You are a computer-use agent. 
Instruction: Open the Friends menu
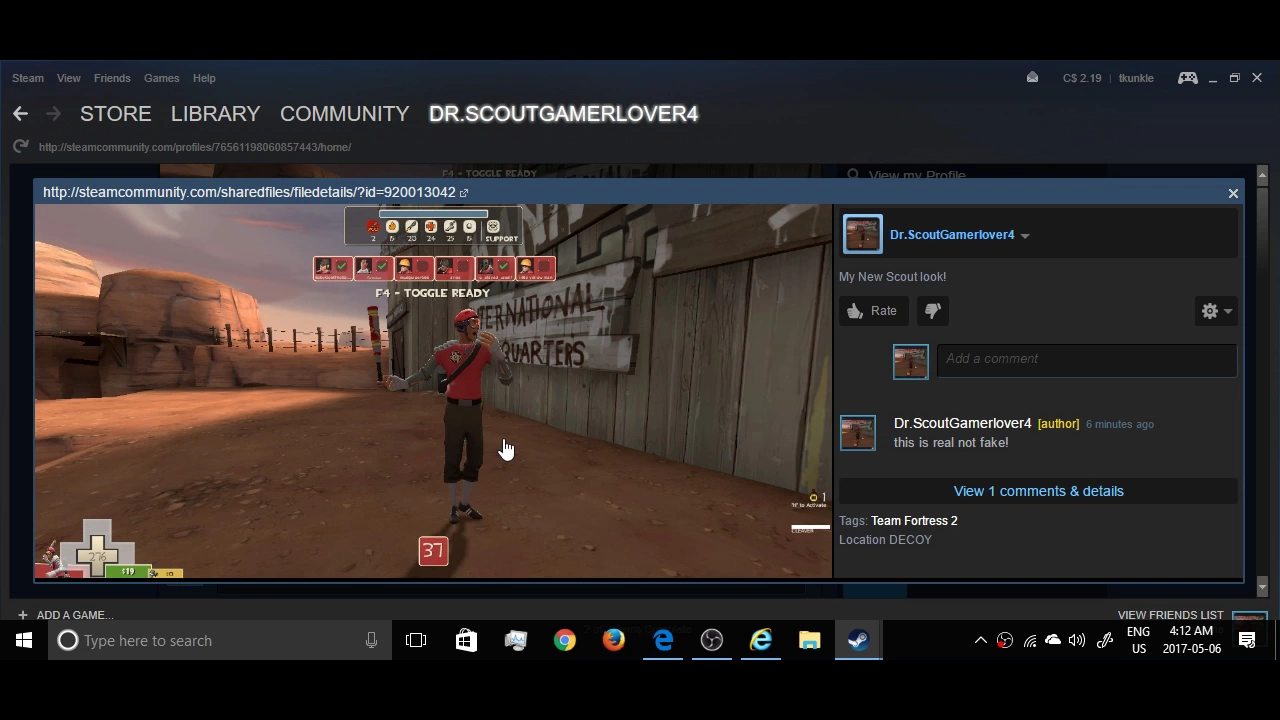click(112, 78)
